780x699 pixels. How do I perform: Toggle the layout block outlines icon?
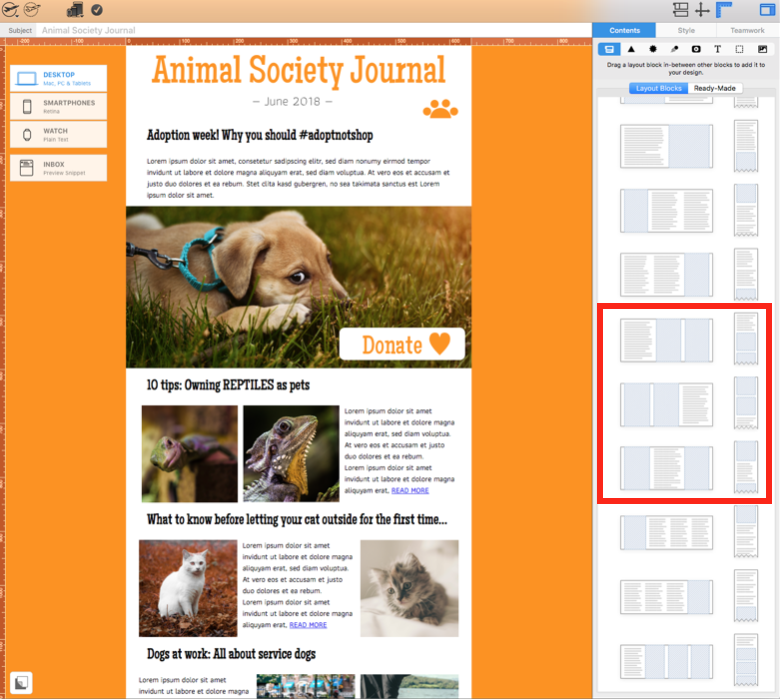680,9
